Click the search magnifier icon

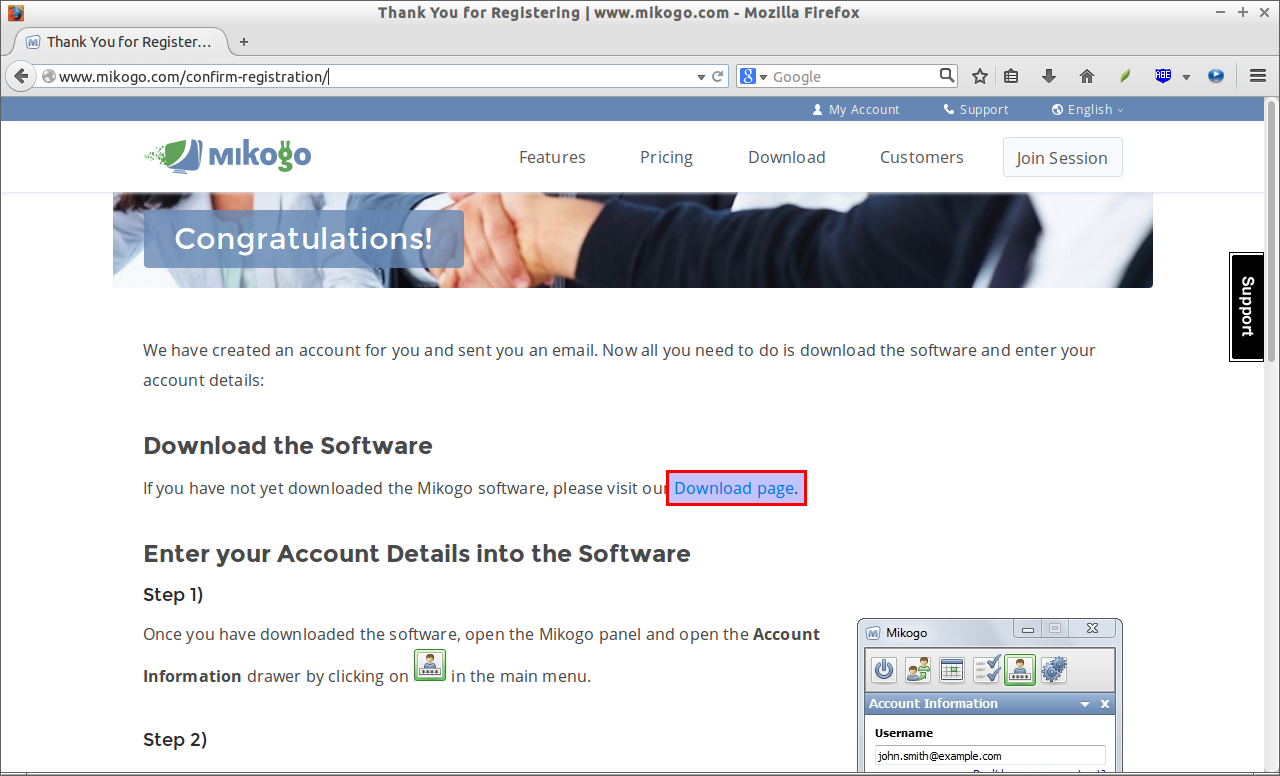coord(946,75)
